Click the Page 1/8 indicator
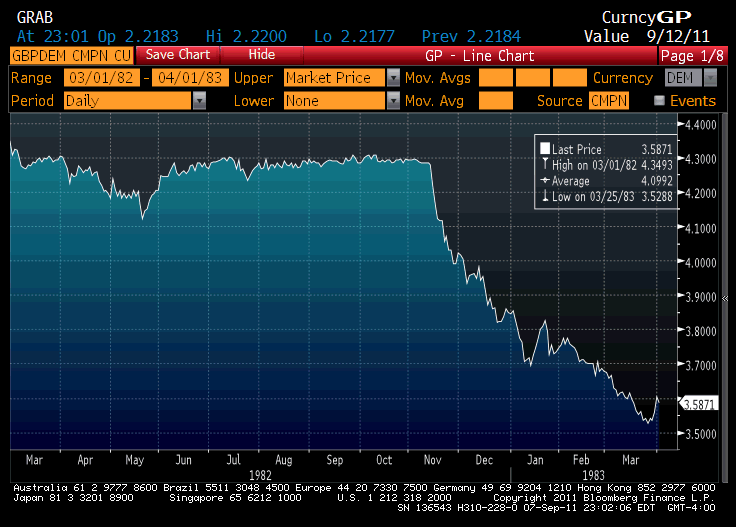736x527 pixels. [x=691, y=55]
